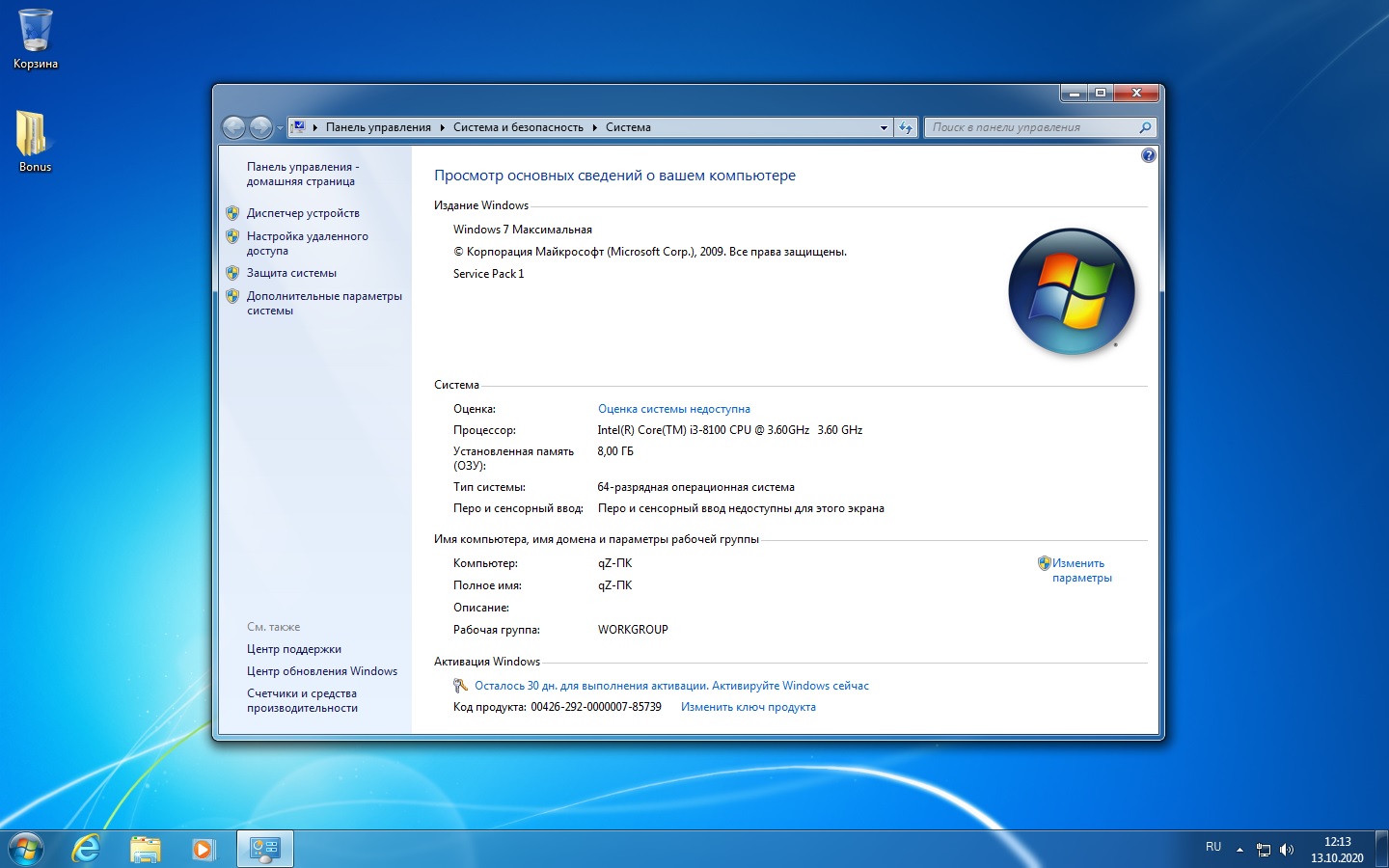Open Защита системы link

click(291, 273)
